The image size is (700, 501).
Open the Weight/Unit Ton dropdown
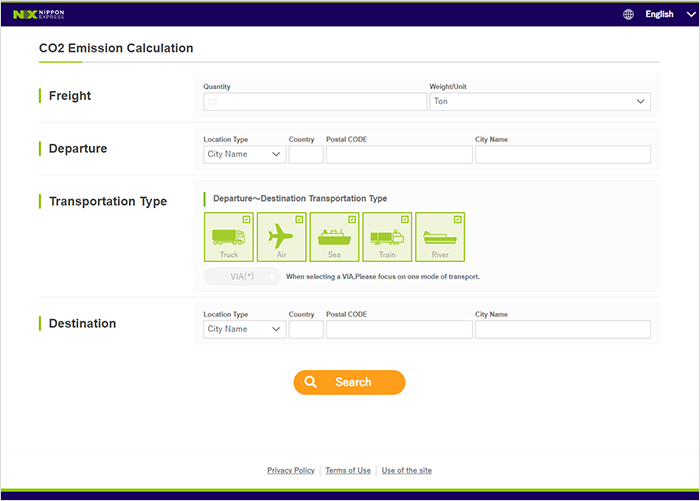click(x=539, y=101)
